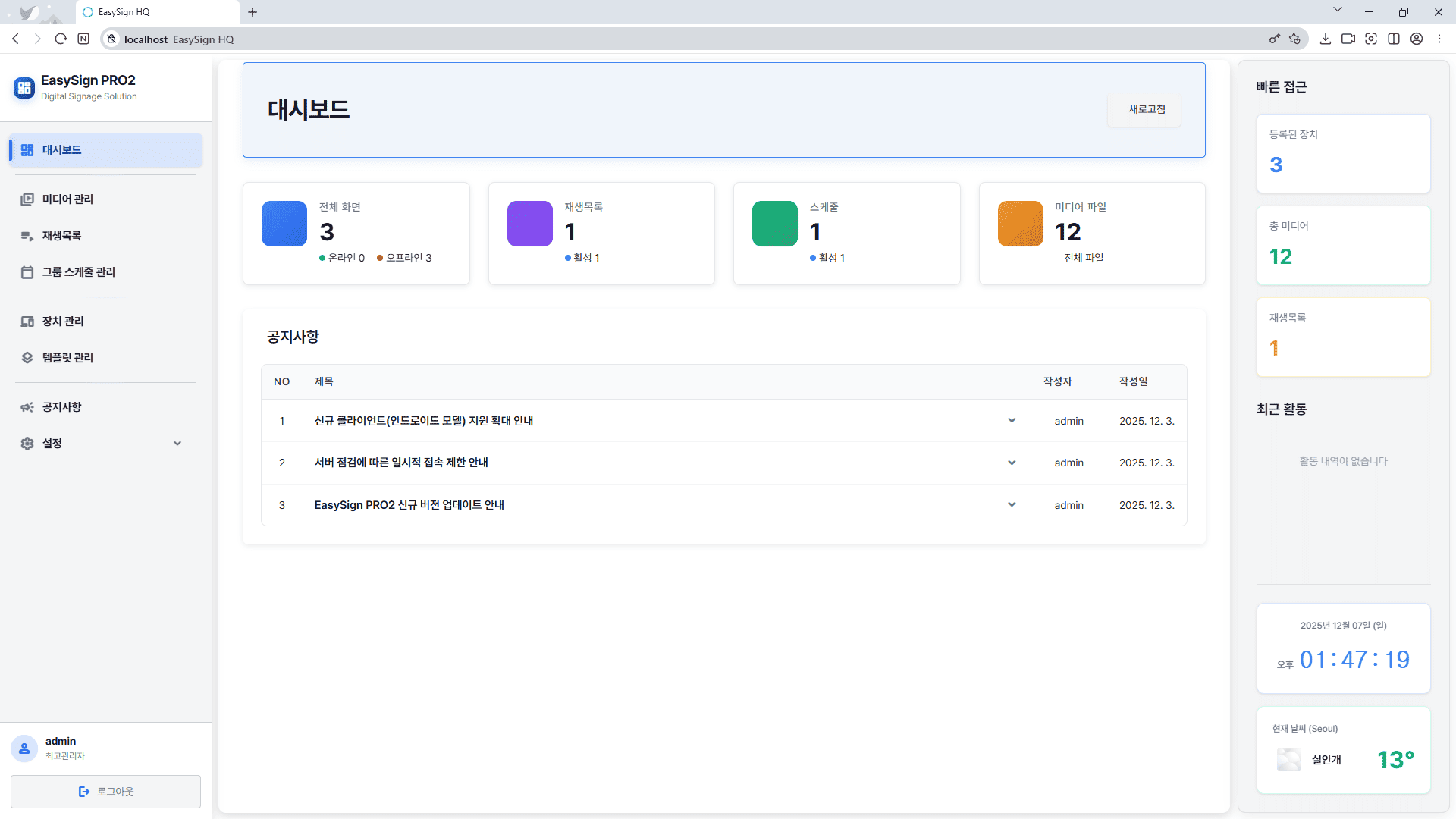Click the 로그아웃 logout button
This screenshot has height=819, width=1456.
(x=105, y=792)
